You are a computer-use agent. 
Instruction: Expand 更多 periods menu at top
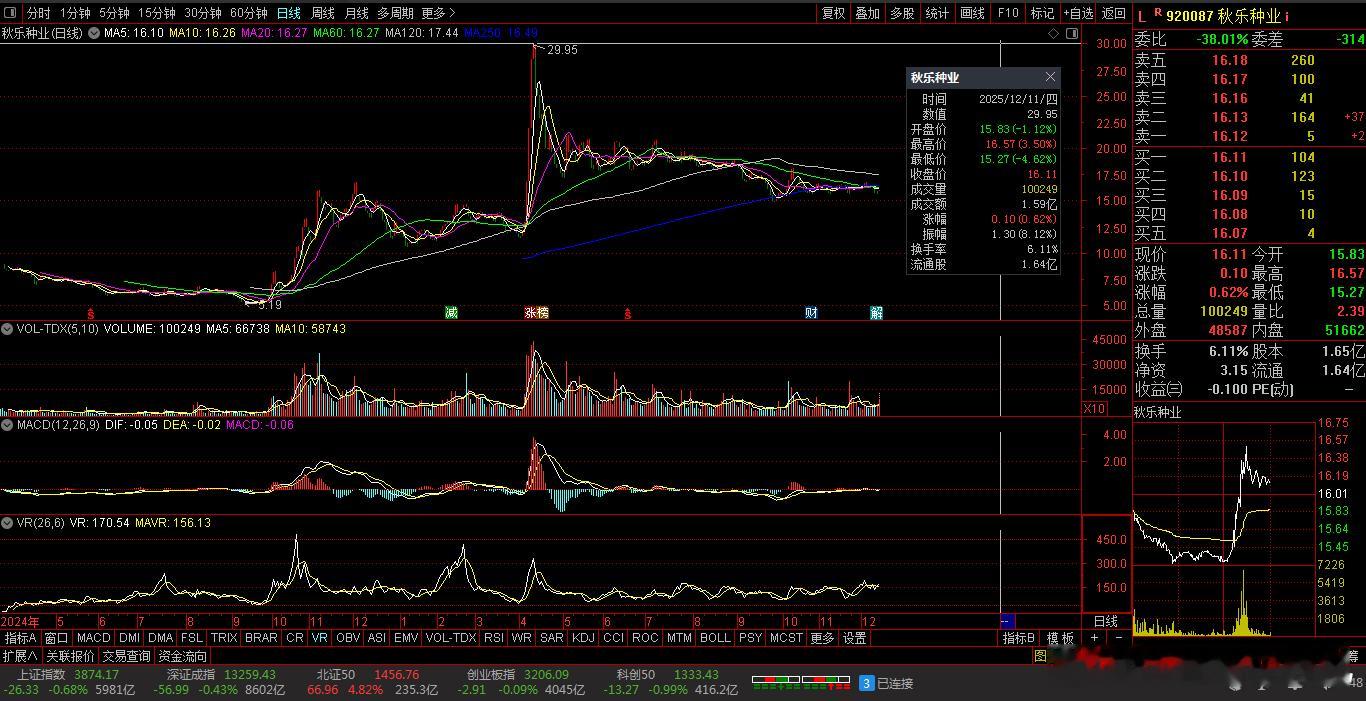click(x=438, y=13)
